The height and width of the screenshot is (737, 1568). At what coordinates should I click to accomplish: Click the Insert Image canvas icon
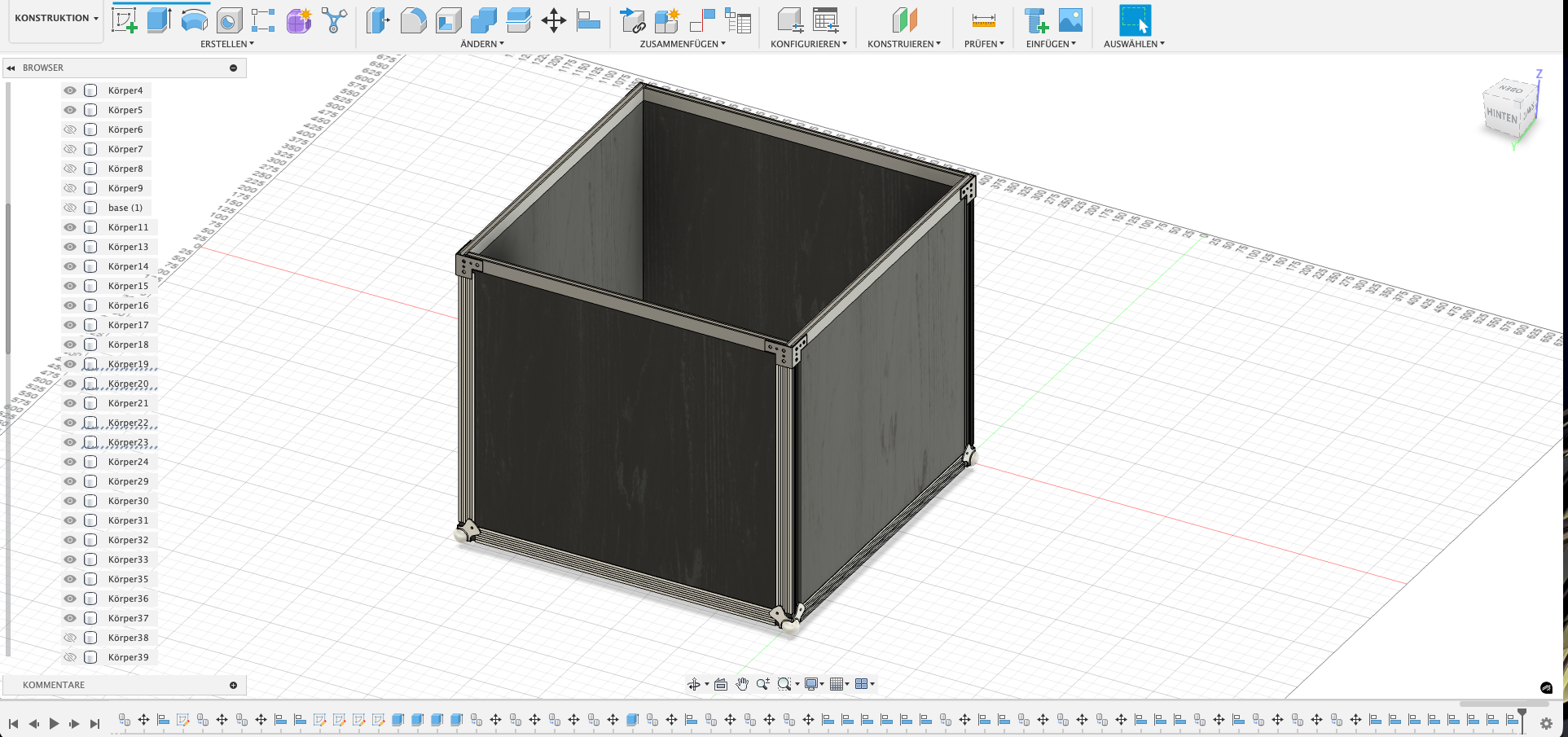pyautogui.click(x=1070, y=20)
